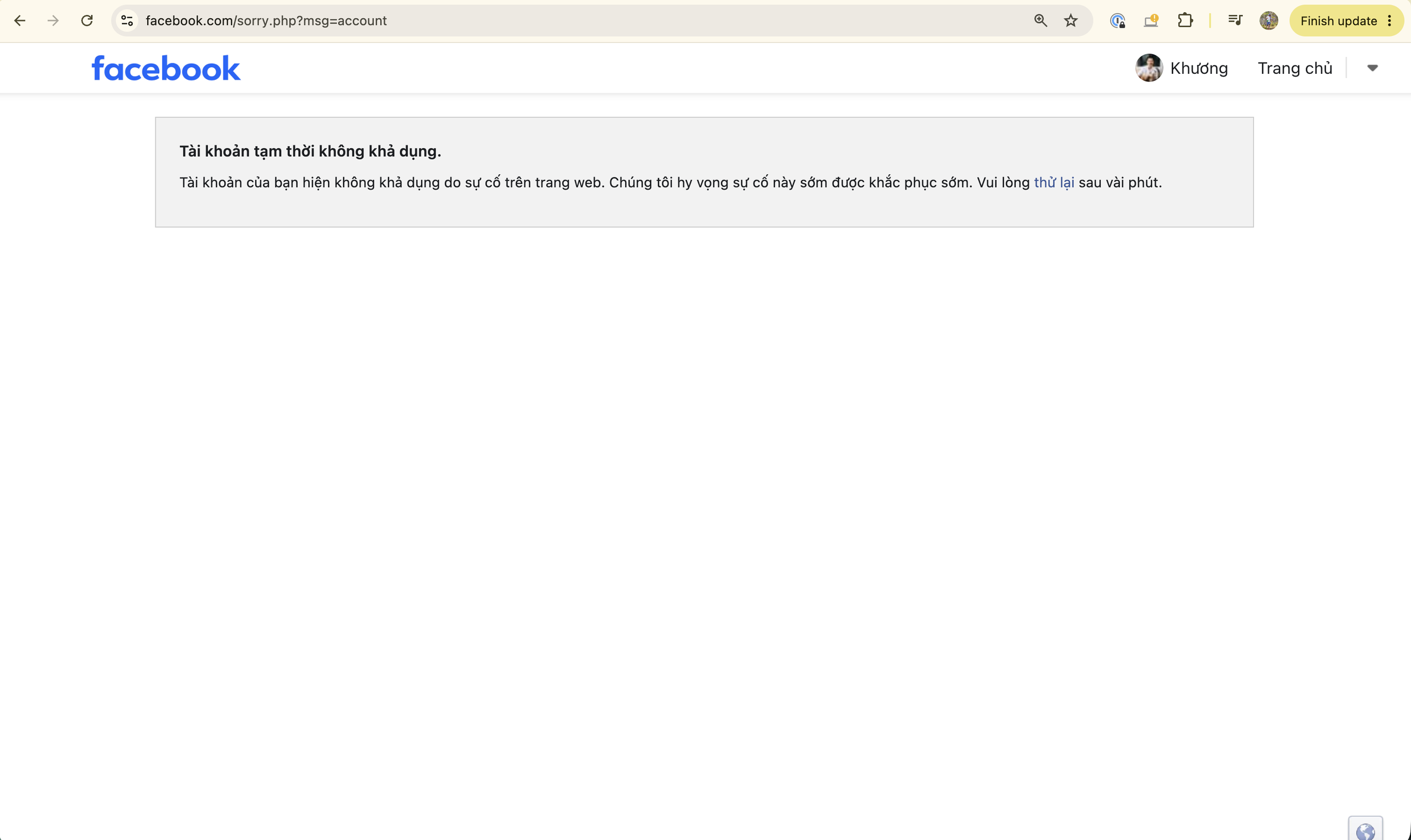Reload the Facebook error page
Screen dimensions: 1411x840
(87, 21)
